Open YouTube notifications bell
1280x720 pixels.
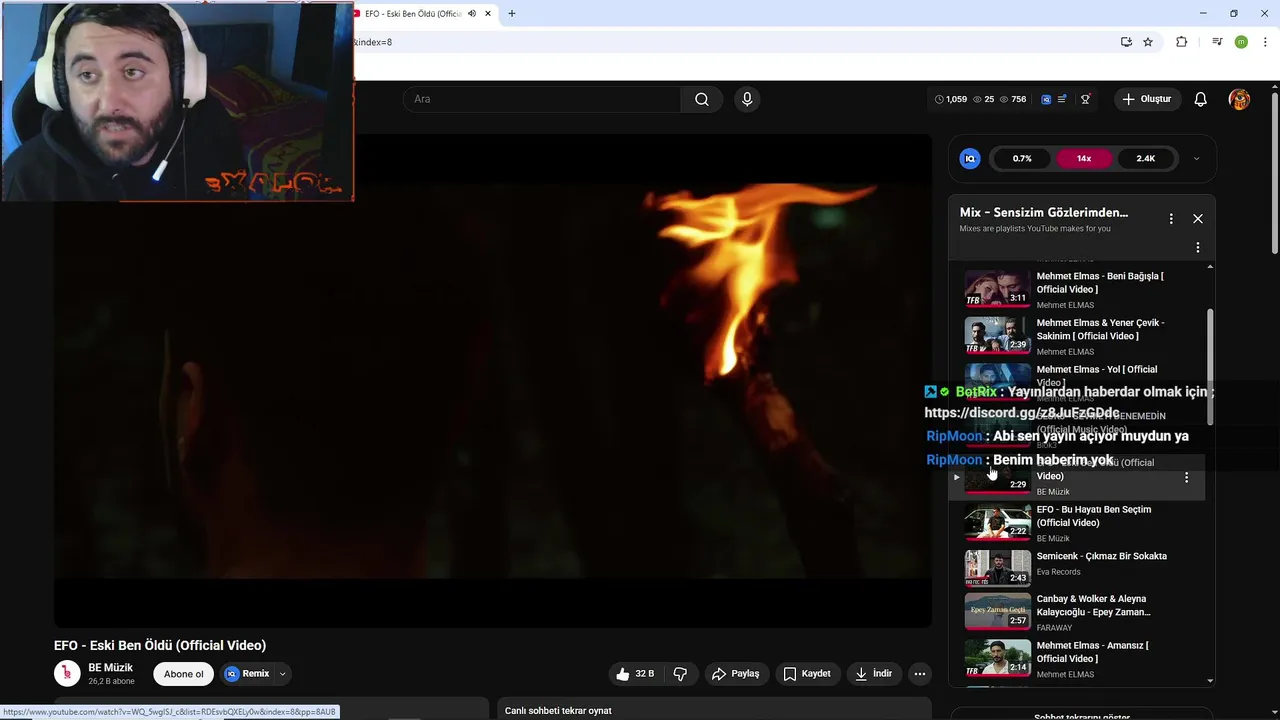click(x=1200, y=99)
